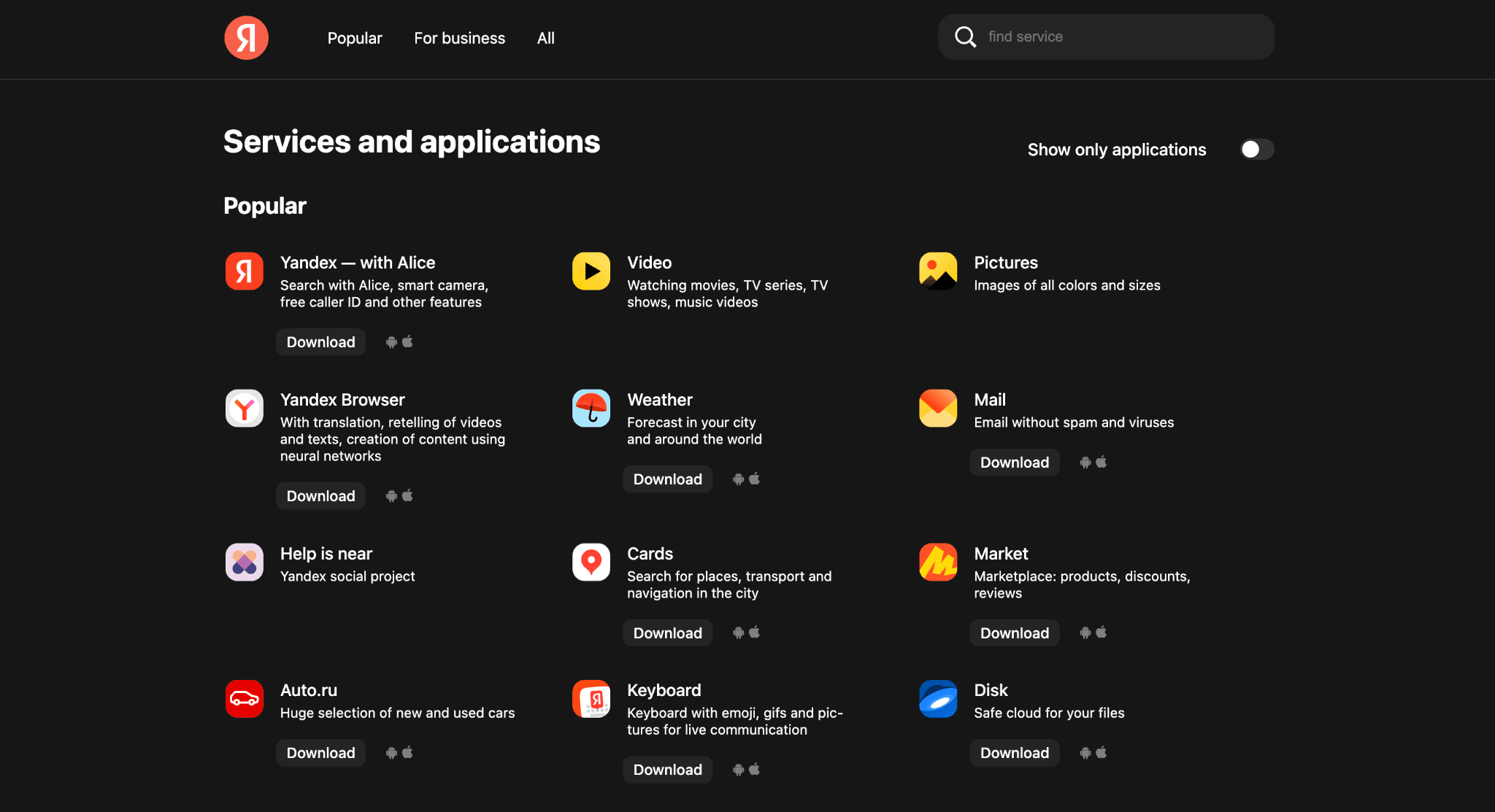Open the Yandex Browser app icon

[245, 409]
